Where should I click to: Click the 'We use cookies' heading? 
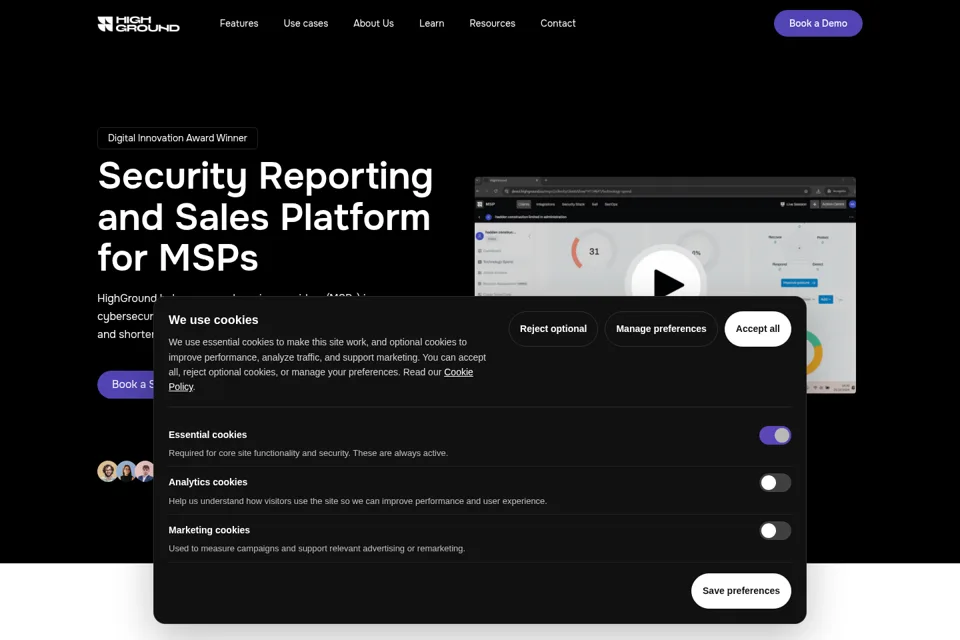click(x=213, y=320)
